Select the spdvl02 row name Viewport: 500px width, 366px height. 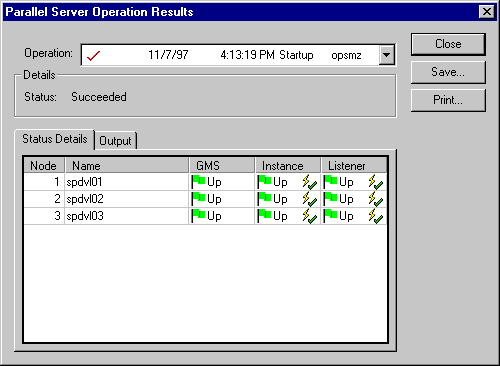[85, 199]
